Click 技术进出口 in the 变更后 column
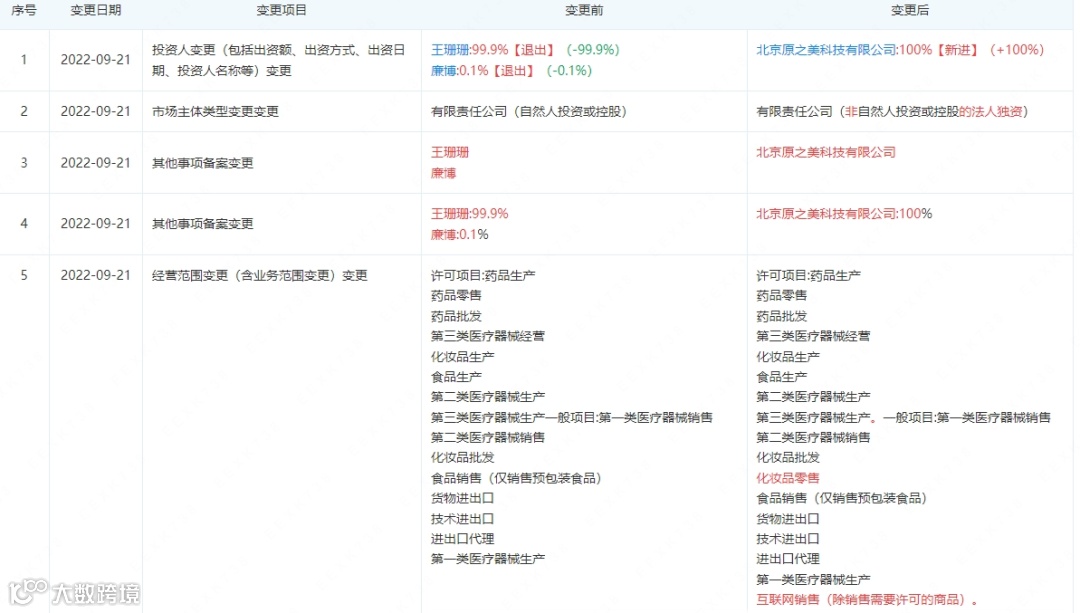The height and width of the screenshot is (613, 1080). [x=788, y=539]
